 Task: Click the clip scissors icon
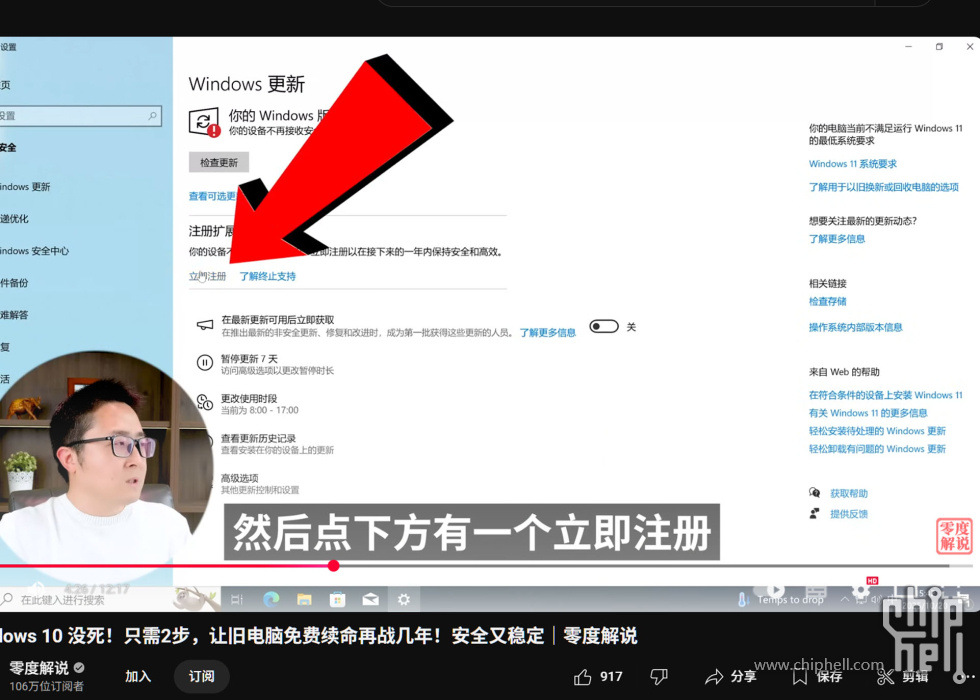pyautogui.click(x=884, y=677)
